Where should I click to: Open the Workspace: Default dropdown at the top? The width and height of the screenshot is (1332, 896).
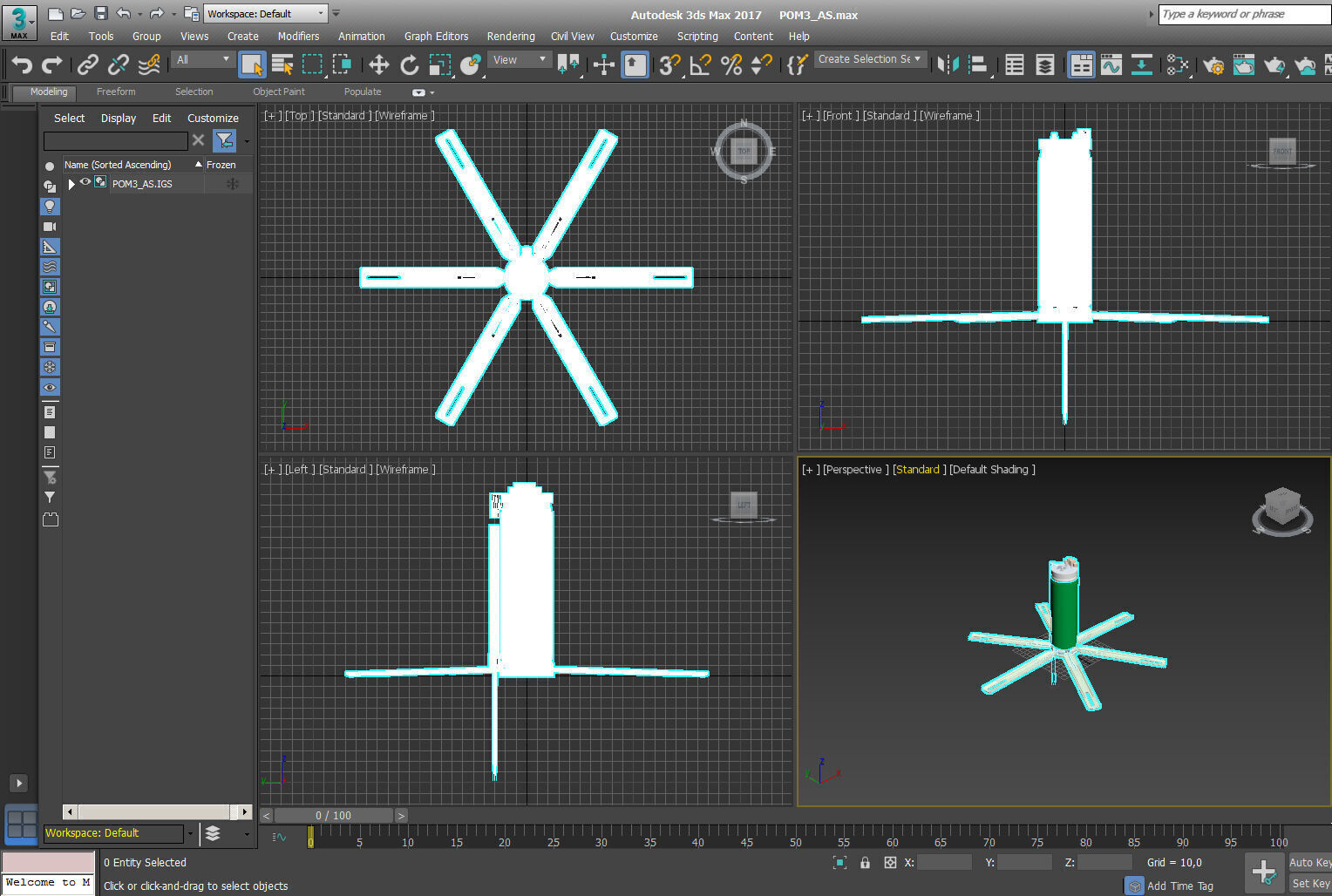266,14
